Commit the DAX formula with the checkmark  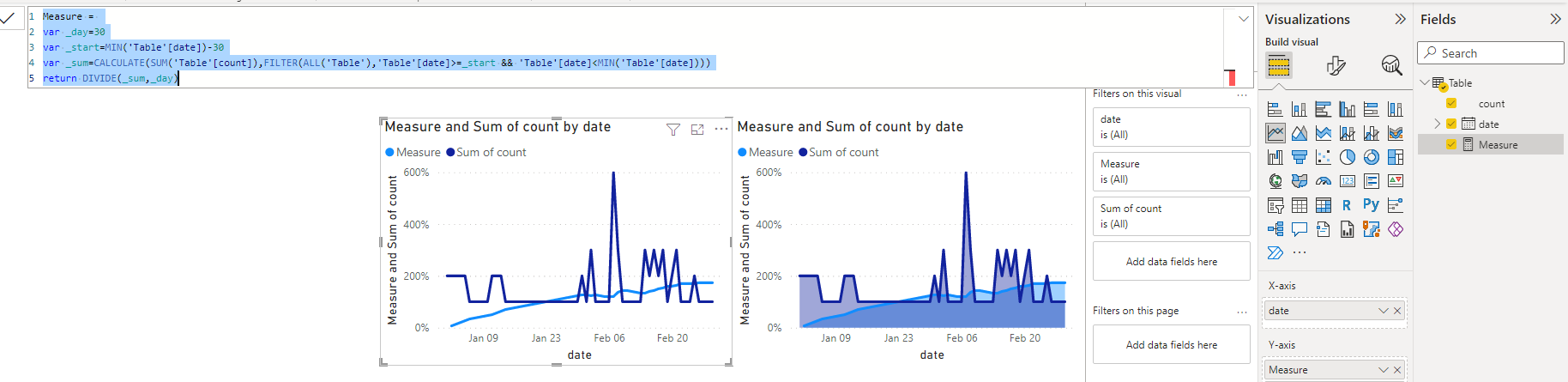coord(8,17)
